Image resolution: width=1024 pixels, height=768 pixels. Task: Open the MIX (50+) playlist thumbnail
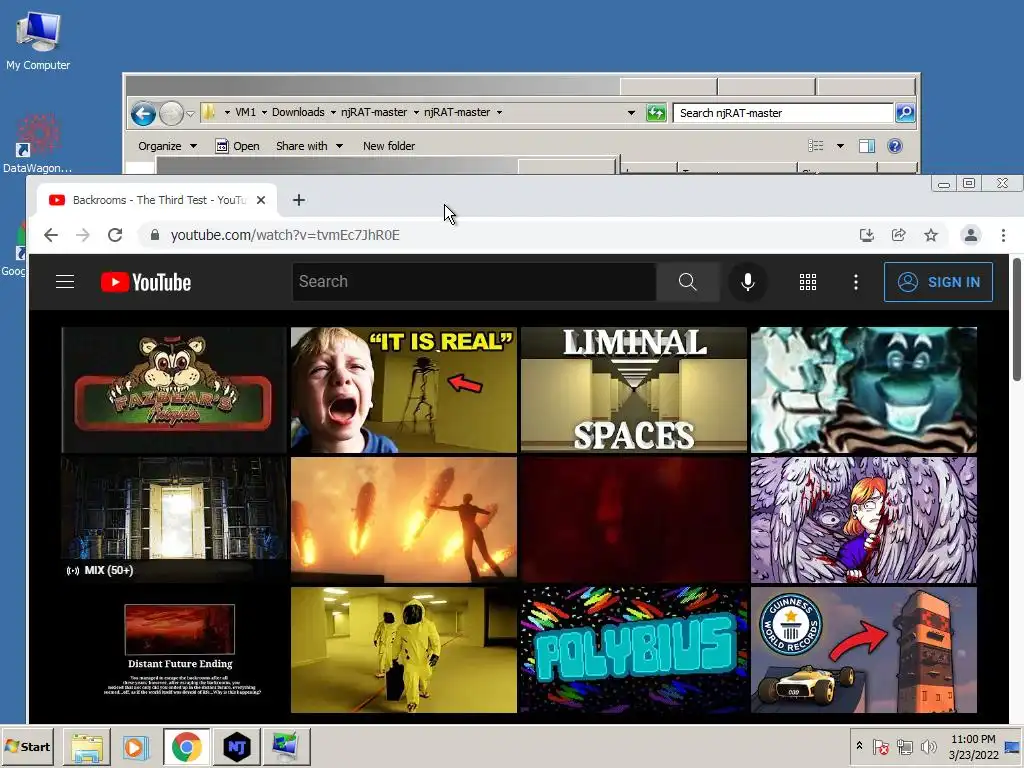pos(174,520)
